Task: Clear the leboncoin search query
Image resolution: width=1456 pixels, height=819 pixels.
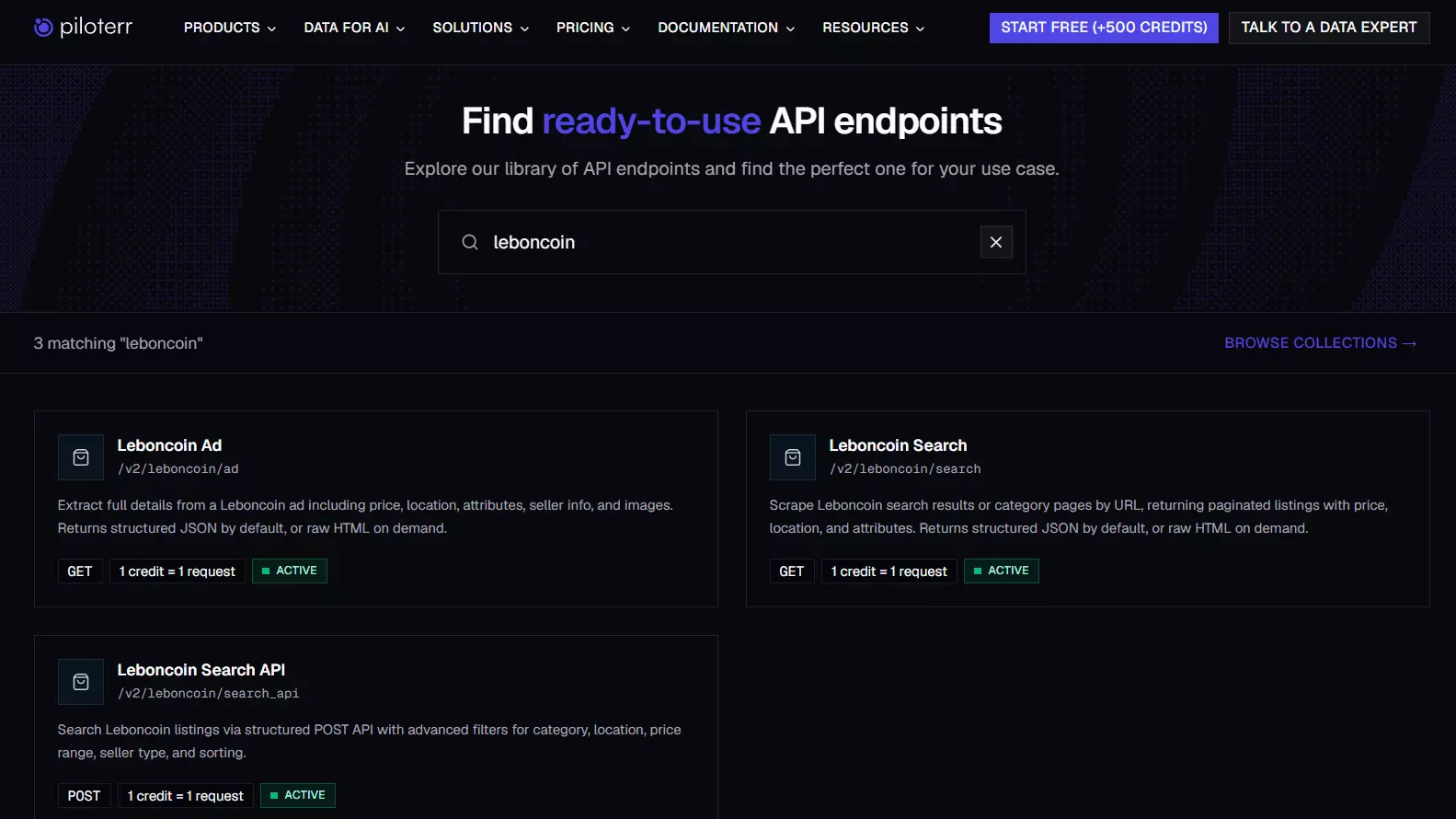Action: [x=996, y=242]
